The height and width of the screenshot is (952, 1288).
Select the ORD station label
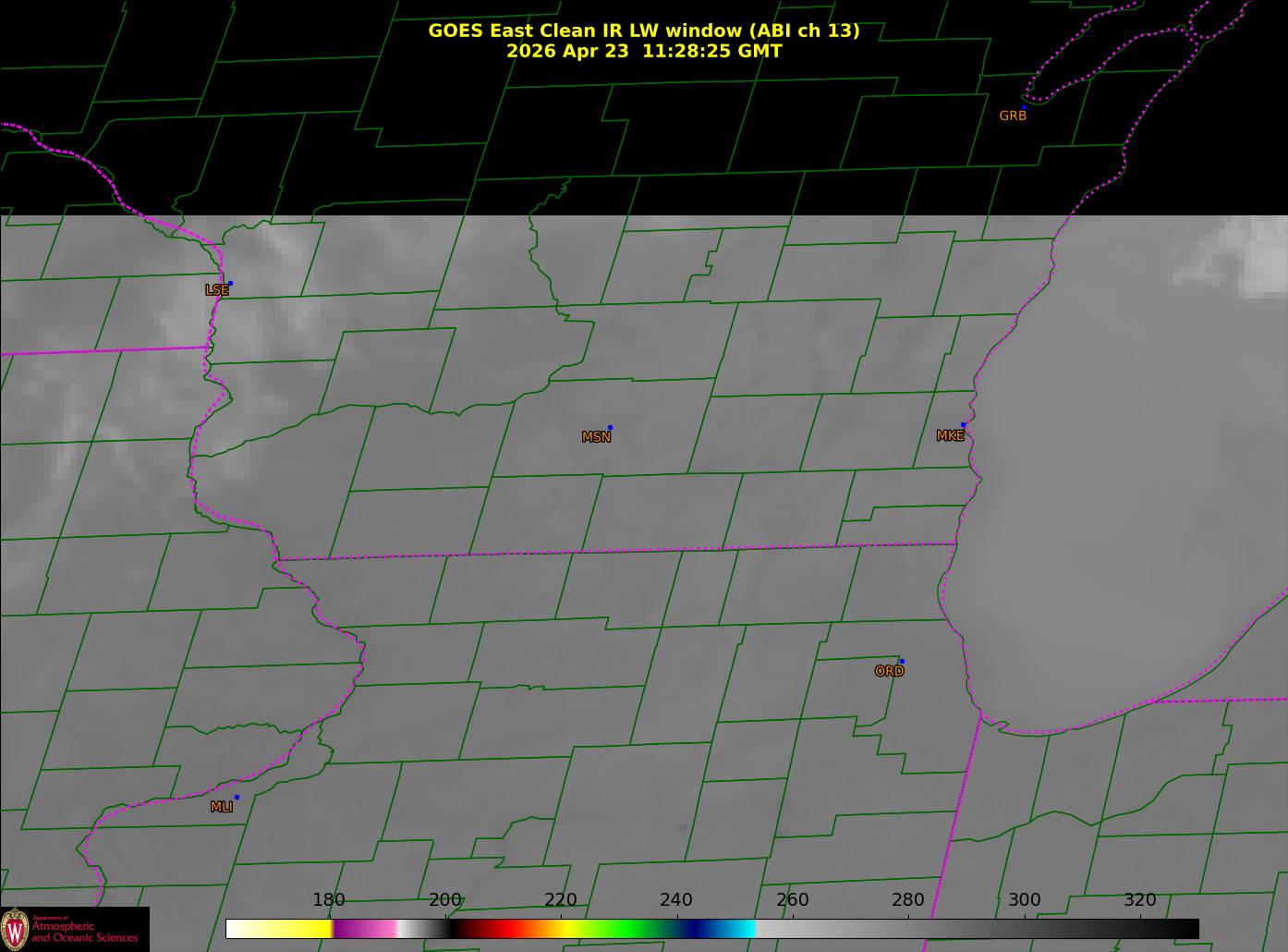coord(889,671)
